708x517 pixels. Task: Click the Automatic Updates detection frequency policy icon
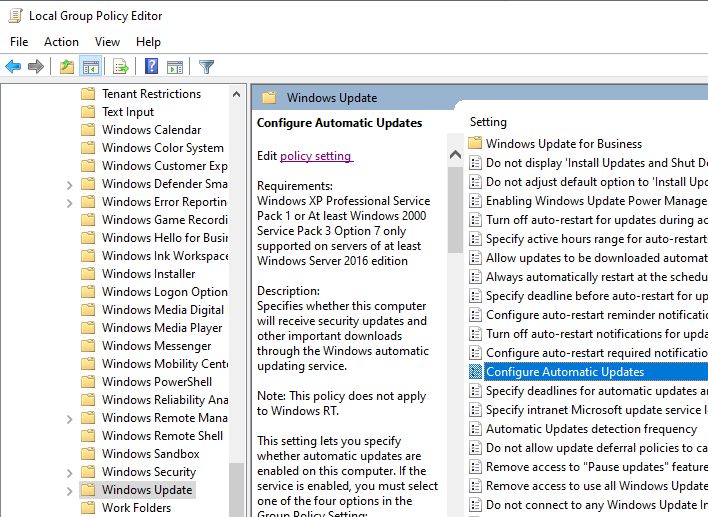click(x=475, y=429)
